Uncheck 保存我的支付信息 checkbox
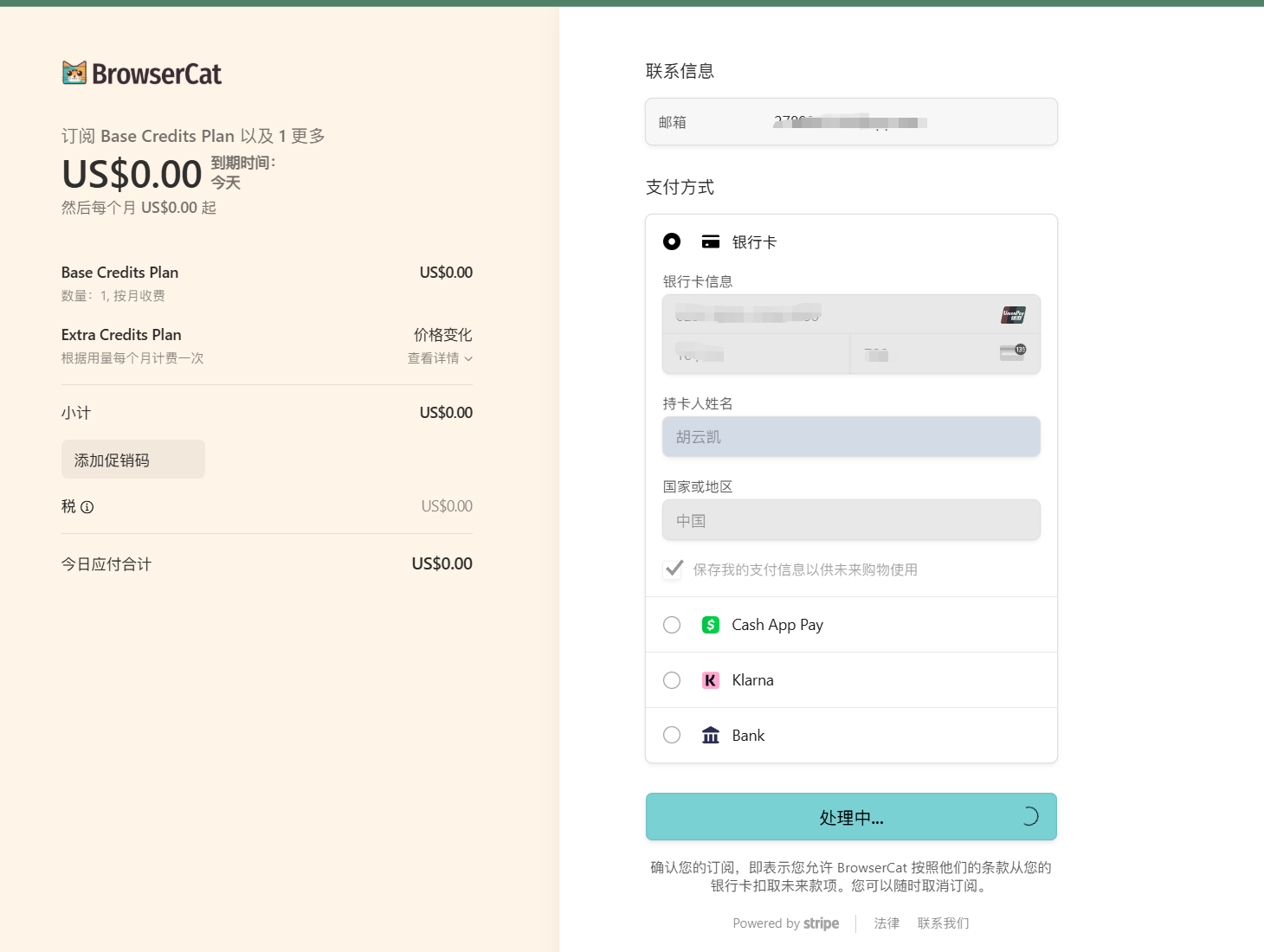Image resolution: width=1264 pixels, height=952 pixels. coord(673,569)
